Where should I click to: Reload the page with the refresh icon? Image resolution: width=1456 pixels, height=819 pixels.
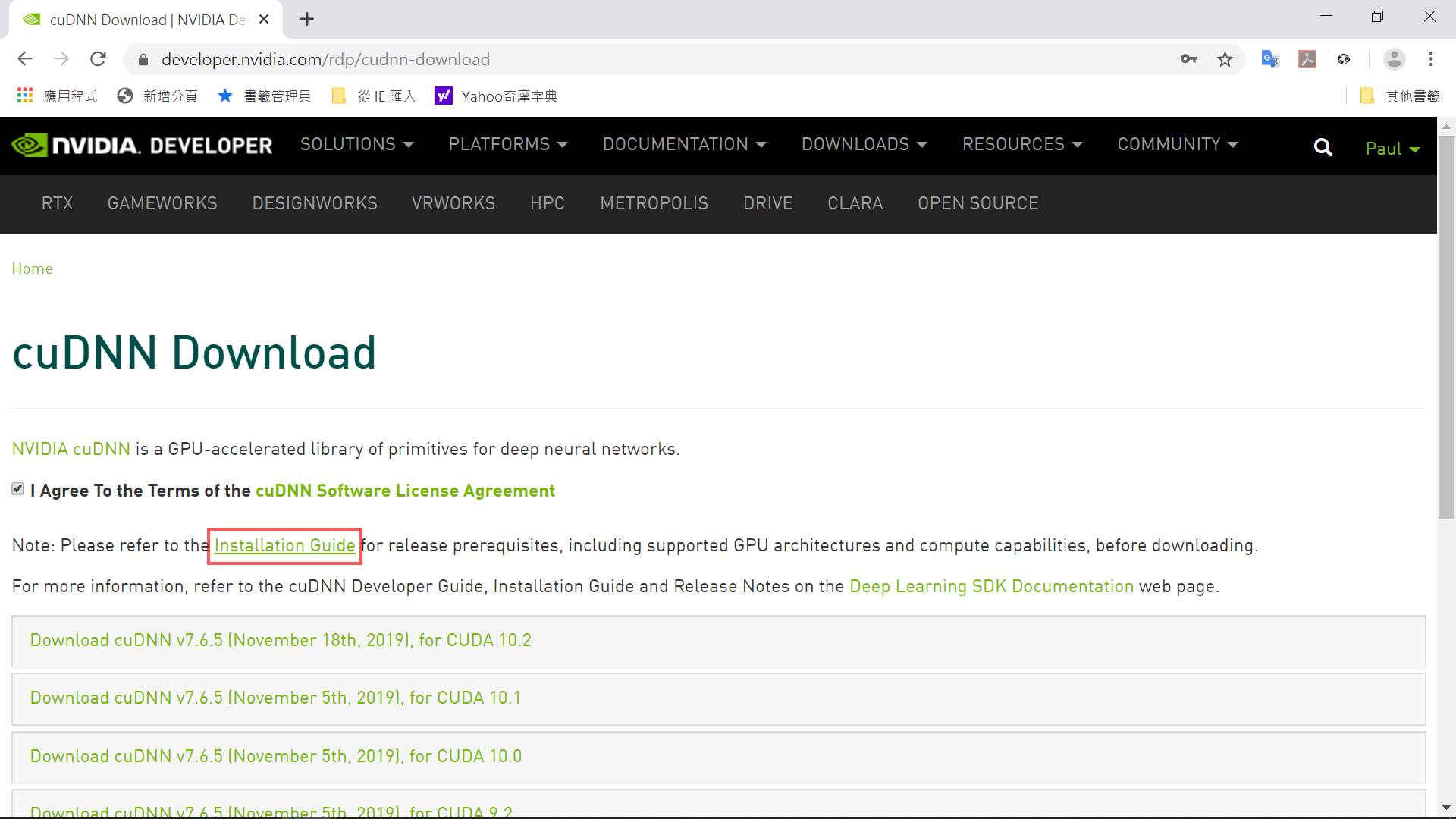coord(98,59)
